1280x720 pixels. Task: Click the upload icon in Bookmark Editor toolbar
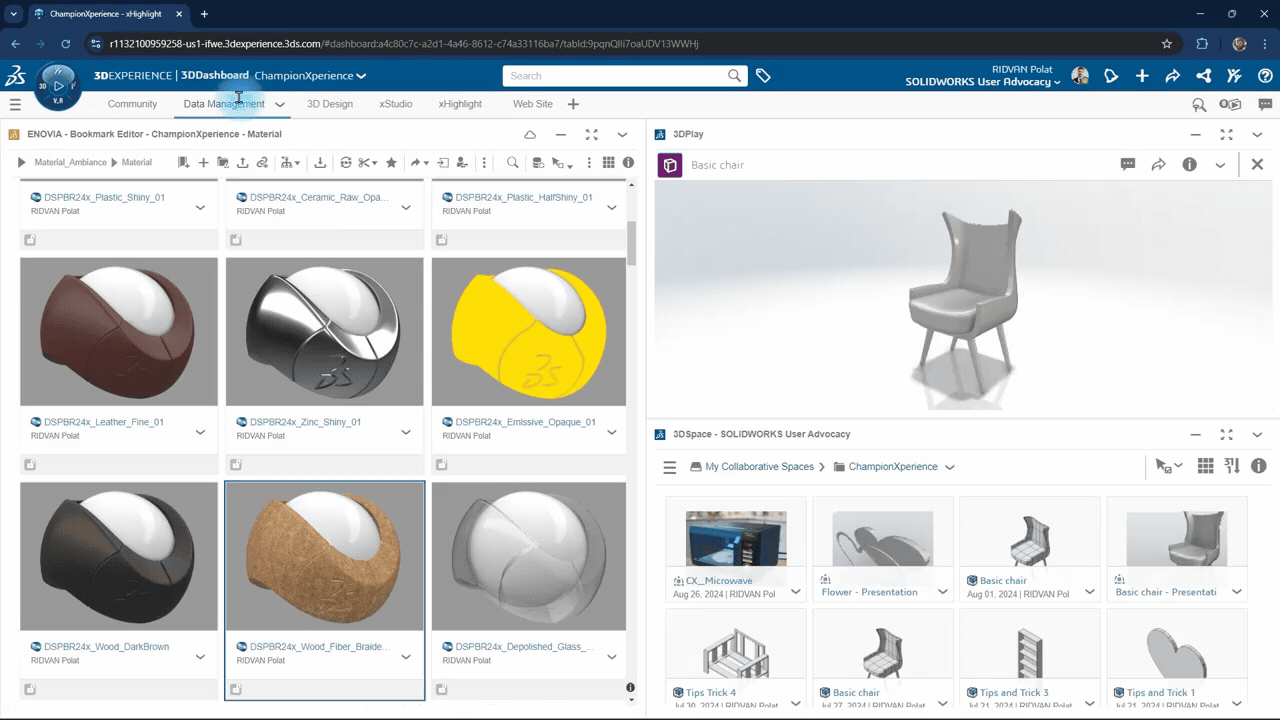242,162
